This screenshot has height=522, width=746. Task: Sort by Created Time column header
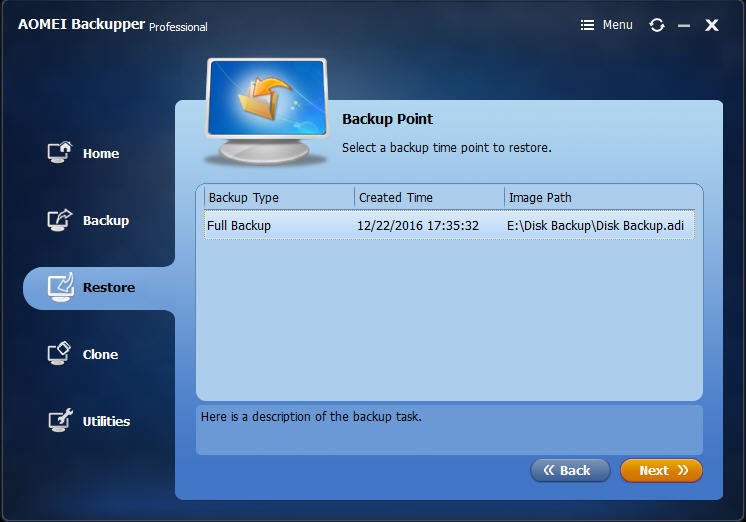(429, 197)
